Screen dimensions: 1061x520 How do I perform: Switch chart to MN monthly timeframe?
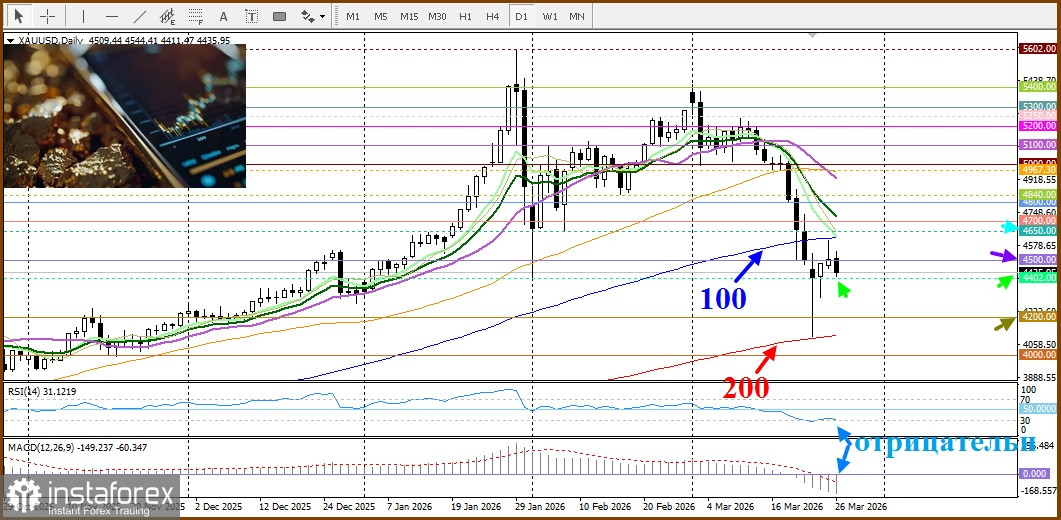pyautogui.click(x=577, y=16)
